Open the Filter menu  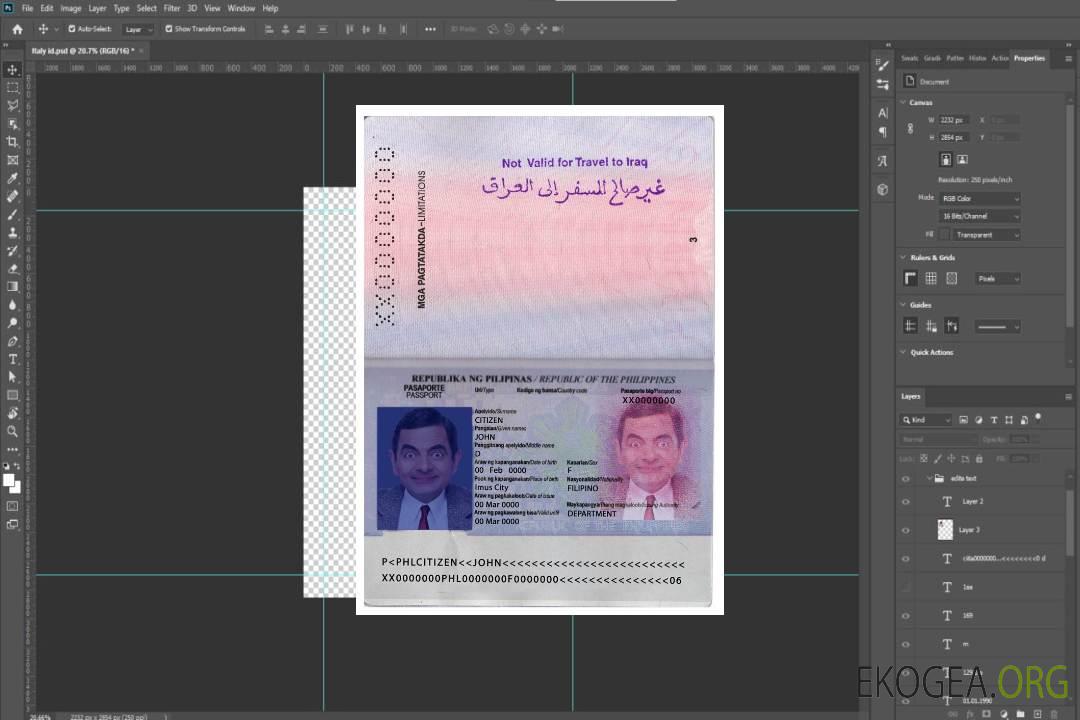(x=172, y=8)
